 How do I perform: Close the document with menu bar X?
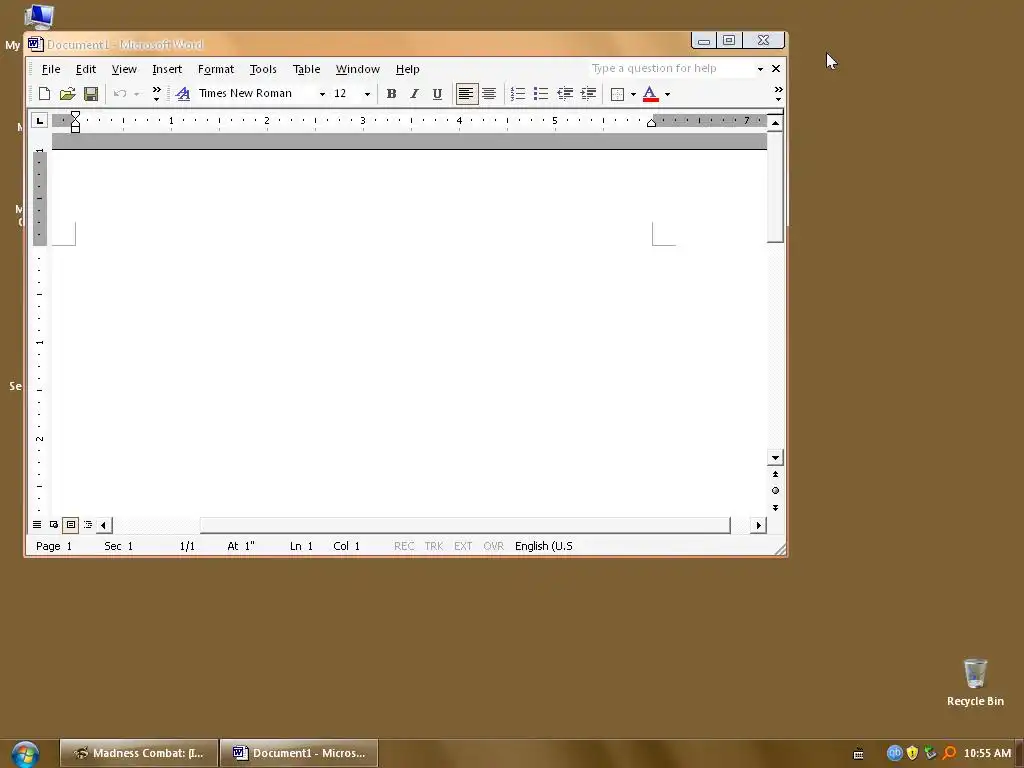pyautogui.click(x=776, y=69)
